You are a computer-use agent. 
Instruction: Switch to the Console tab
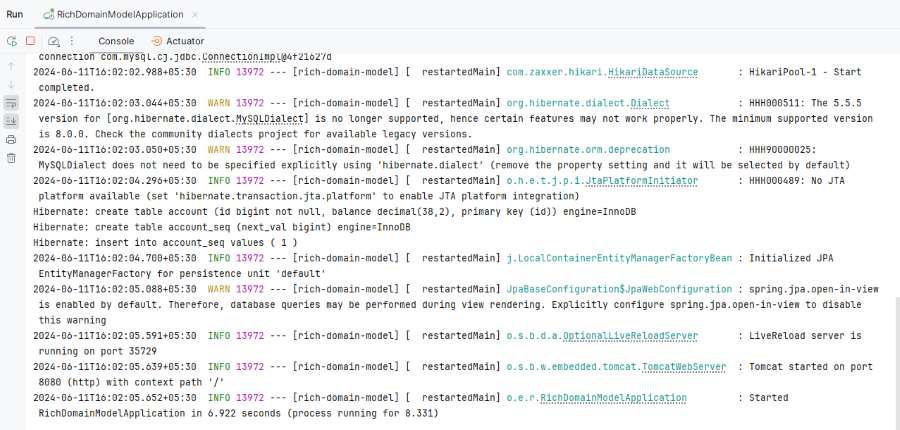point(116,41)
